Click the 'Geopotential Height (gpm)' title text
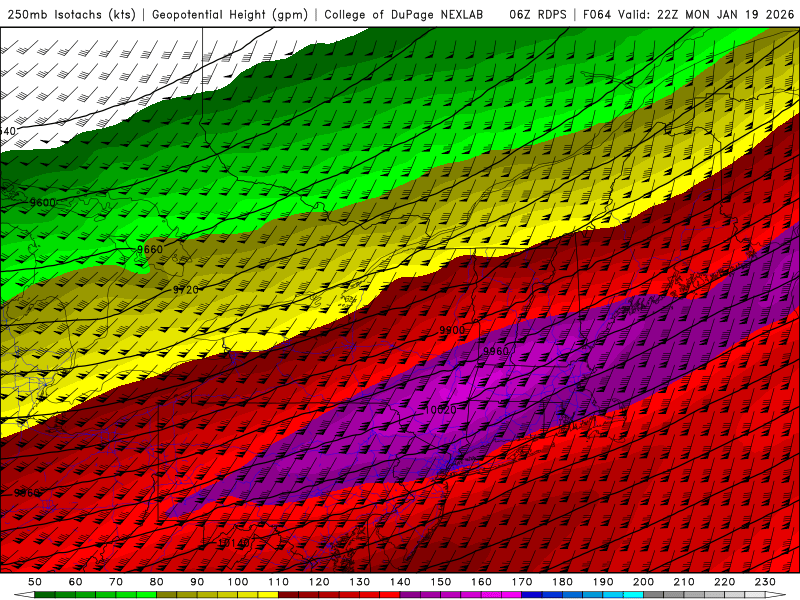 pyautogui.click(x=230, y=15)
